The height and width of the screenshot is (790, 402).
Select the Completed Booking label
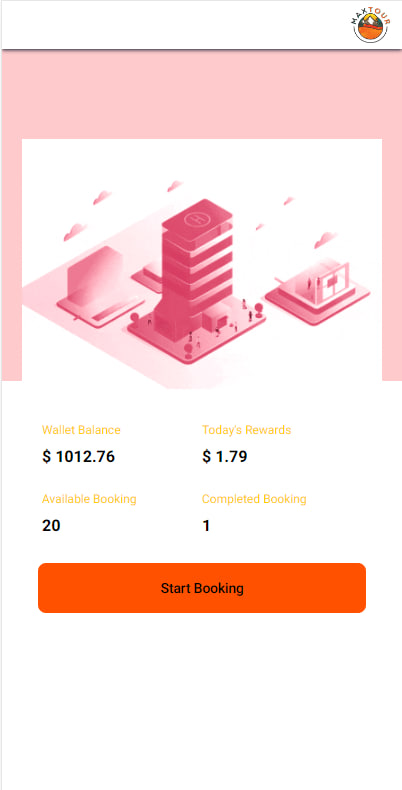pyautogui.click(x=254, y=499)
